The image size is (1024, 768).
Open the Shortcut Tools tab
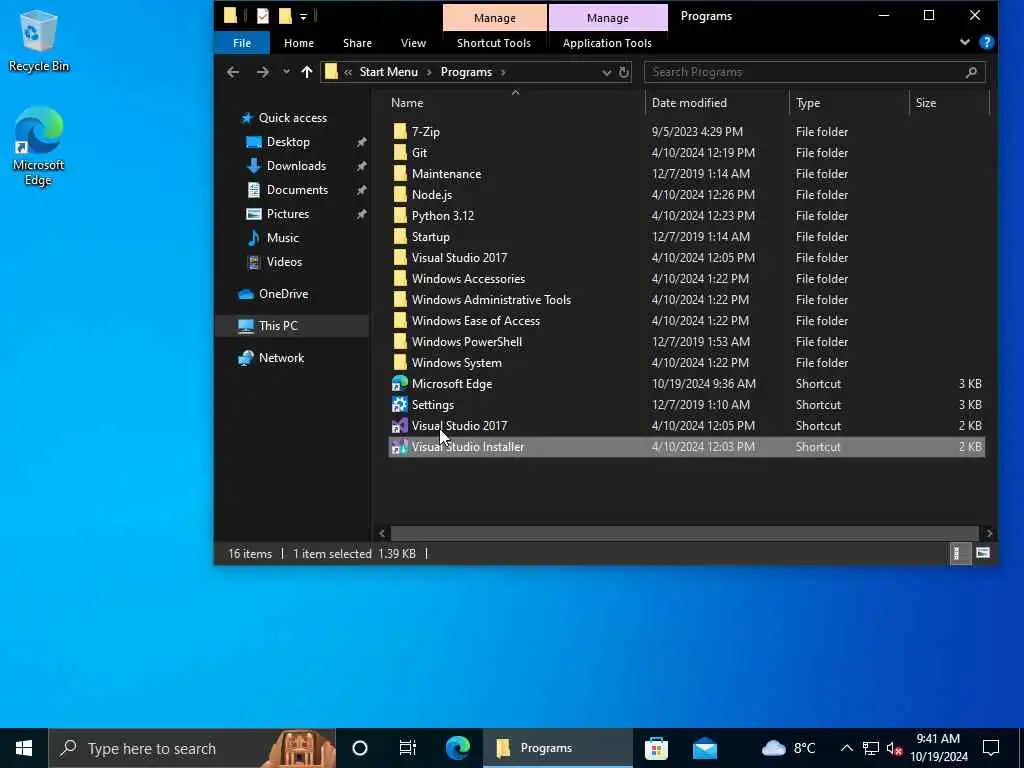pyautogui.click(x=494, y=43)
